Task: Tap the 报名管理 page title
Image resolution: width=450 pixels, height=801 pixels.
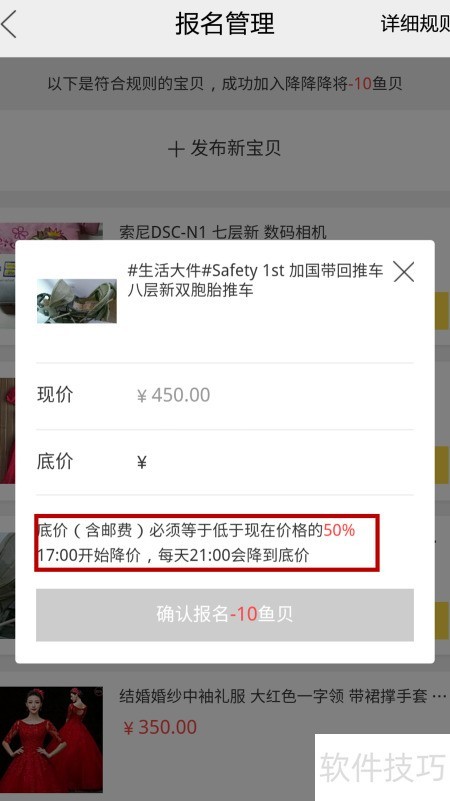Action: pyautogui.click(x=225, y=24)
